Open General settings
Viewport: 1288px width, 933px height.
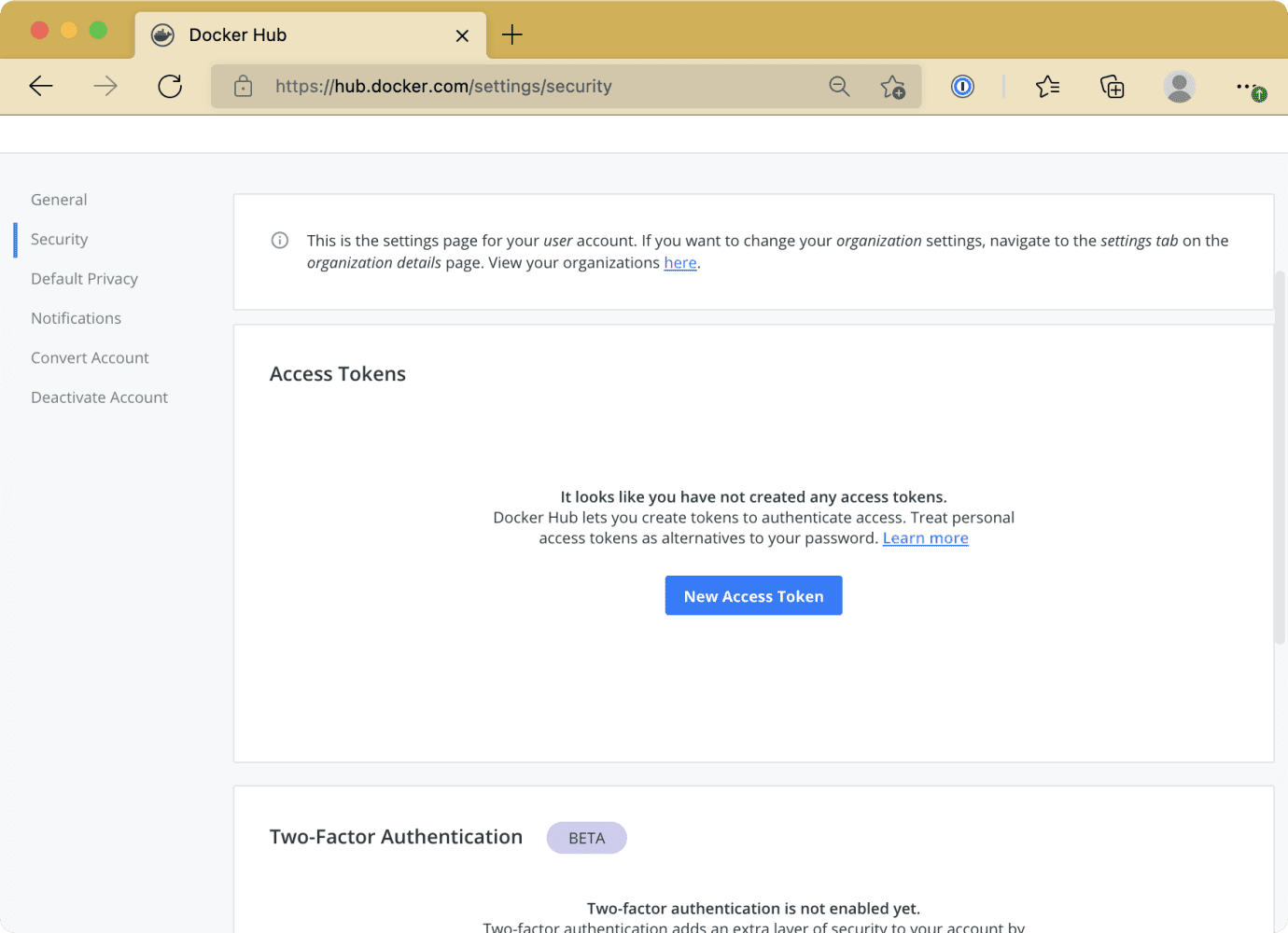[59, 200]
